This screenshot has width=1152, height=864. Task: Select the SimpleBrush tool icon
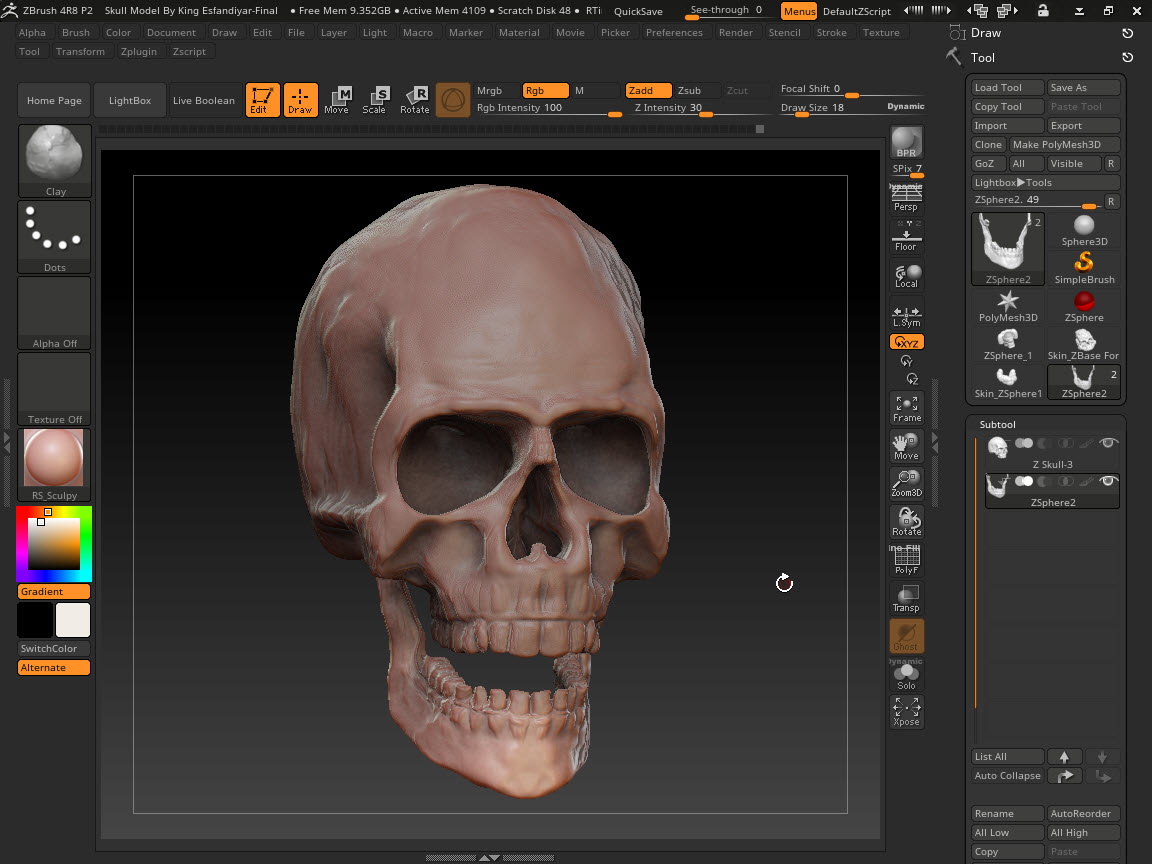coord(1084,268)
